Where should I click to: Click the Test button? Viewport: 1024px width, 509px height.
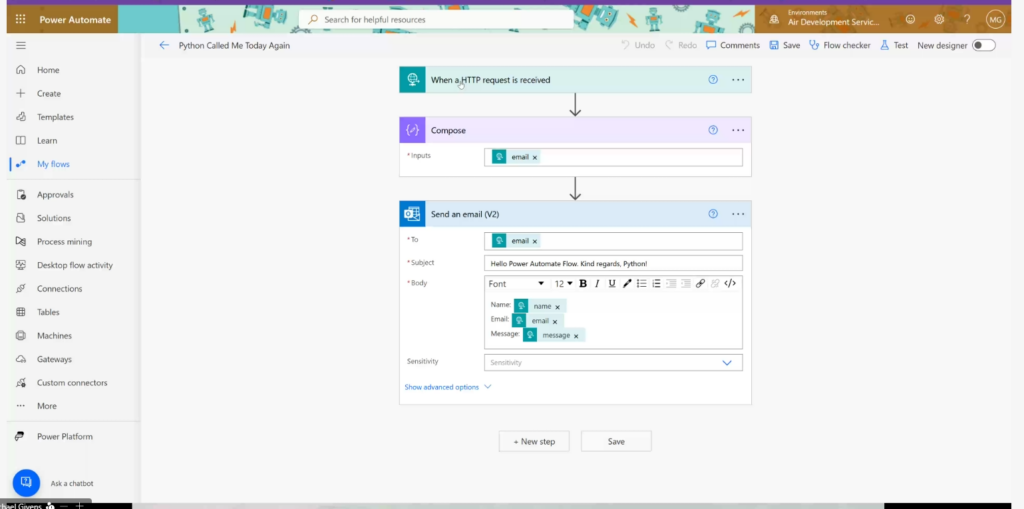coord(894,45)
